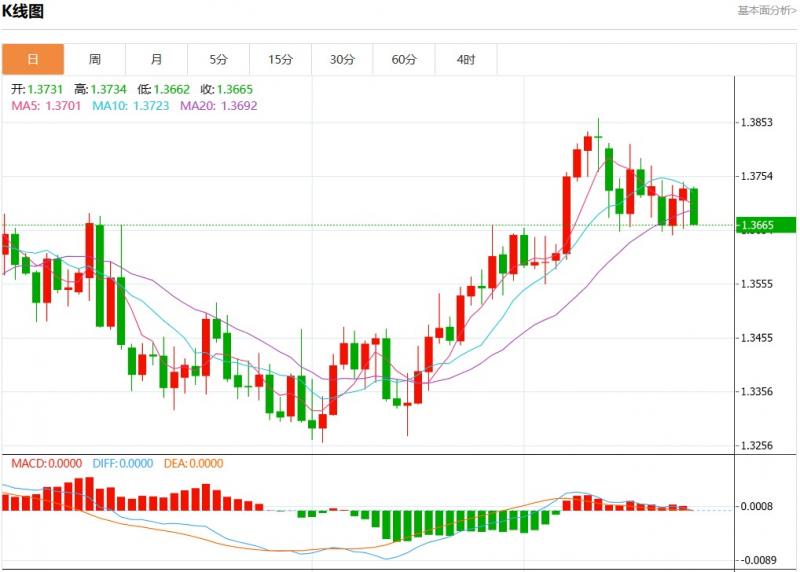Click the K线图 chart title

coord(23,11)
